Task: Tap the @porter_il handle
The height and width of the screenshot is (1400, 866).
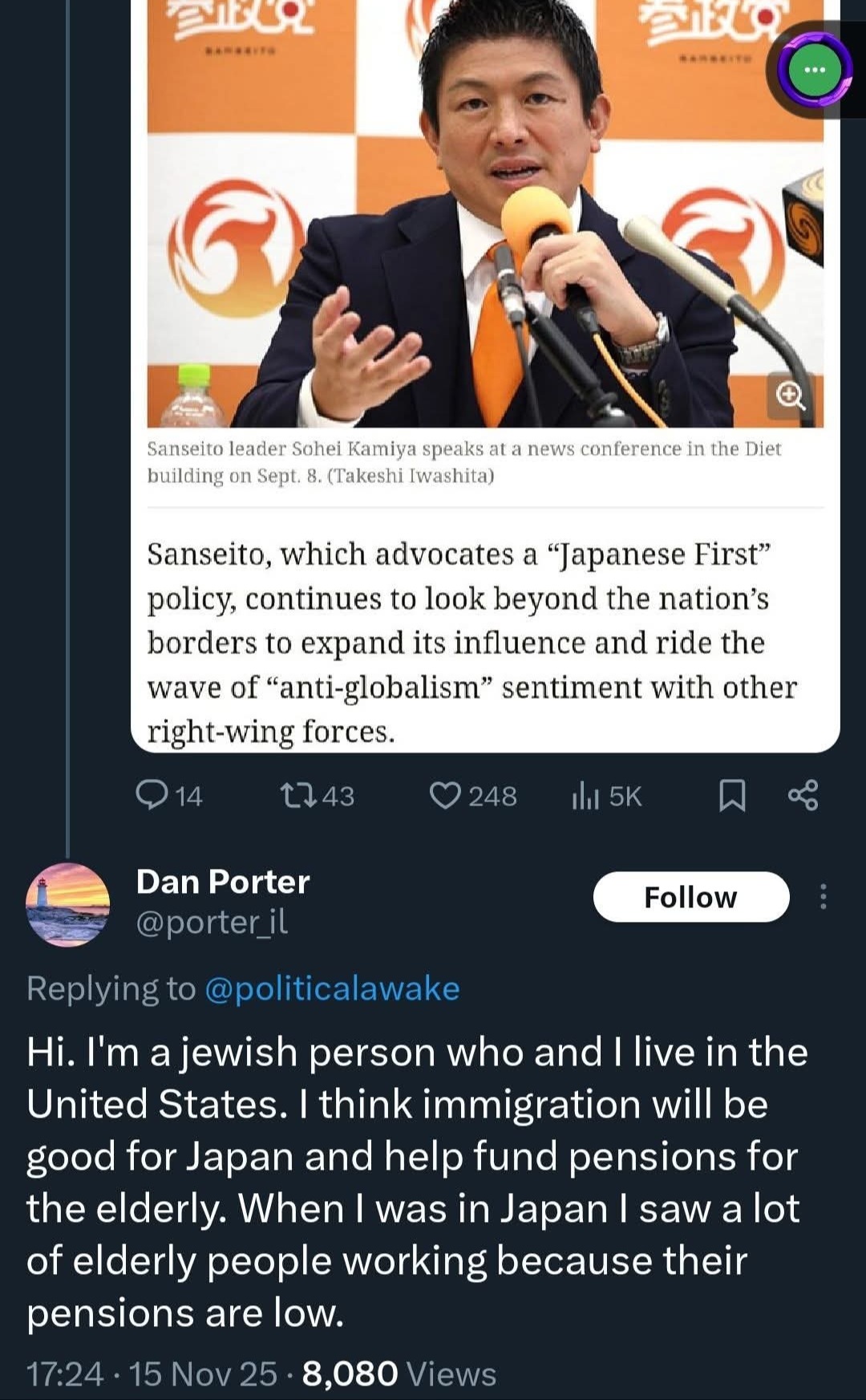Action: tap(212, 923)
